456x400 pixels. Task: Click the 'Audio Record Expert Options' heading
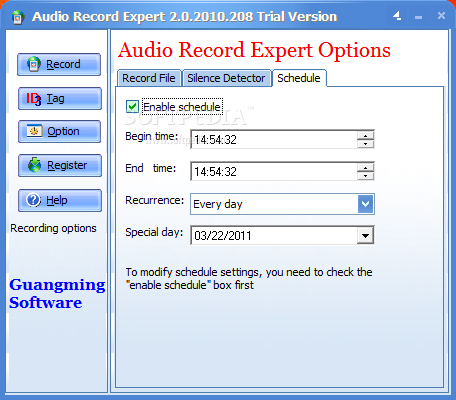pyautogui.click(x=254, y=50)
